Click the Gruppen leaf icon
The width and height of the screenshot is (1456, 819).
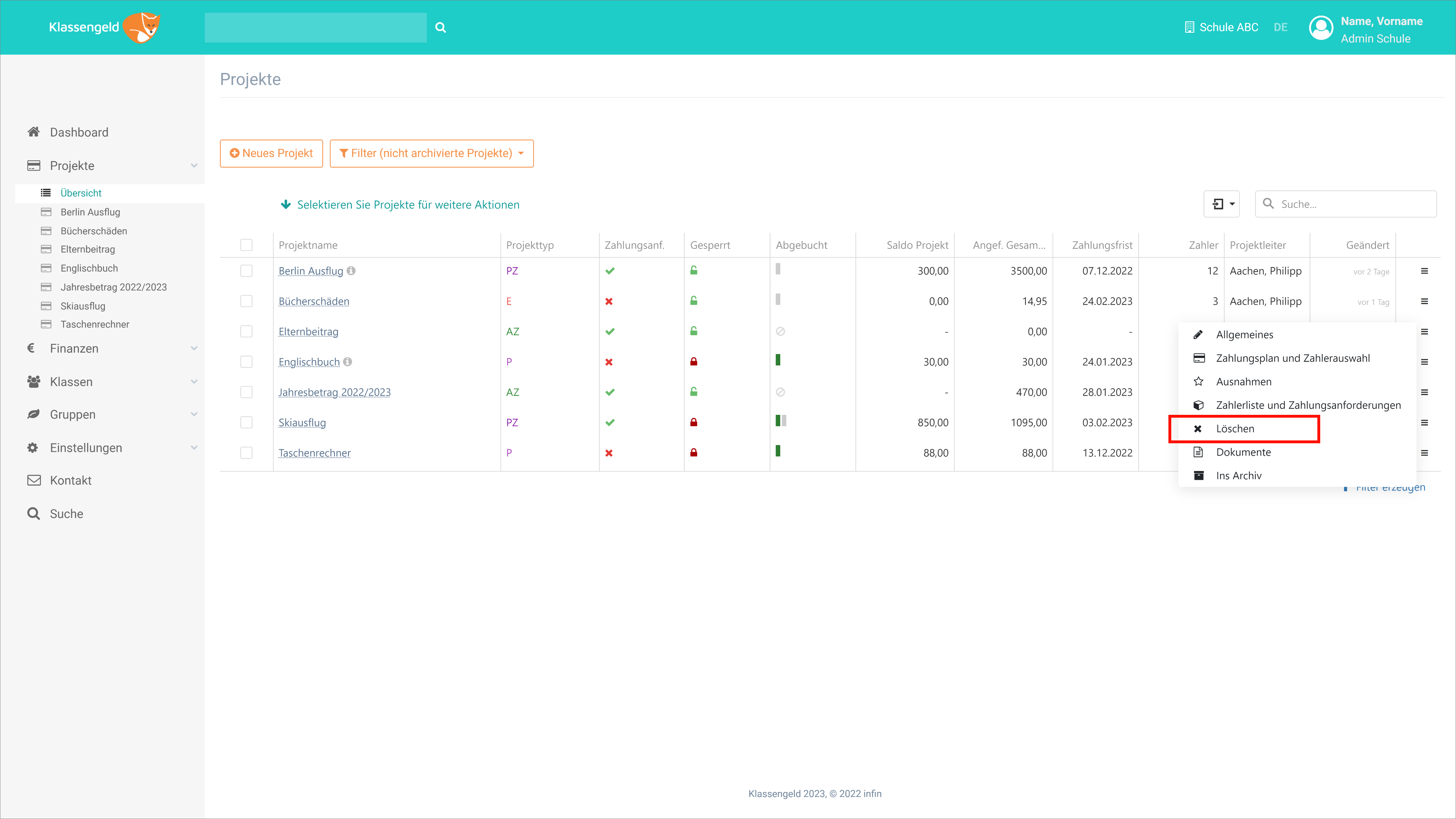coord(33,414)
